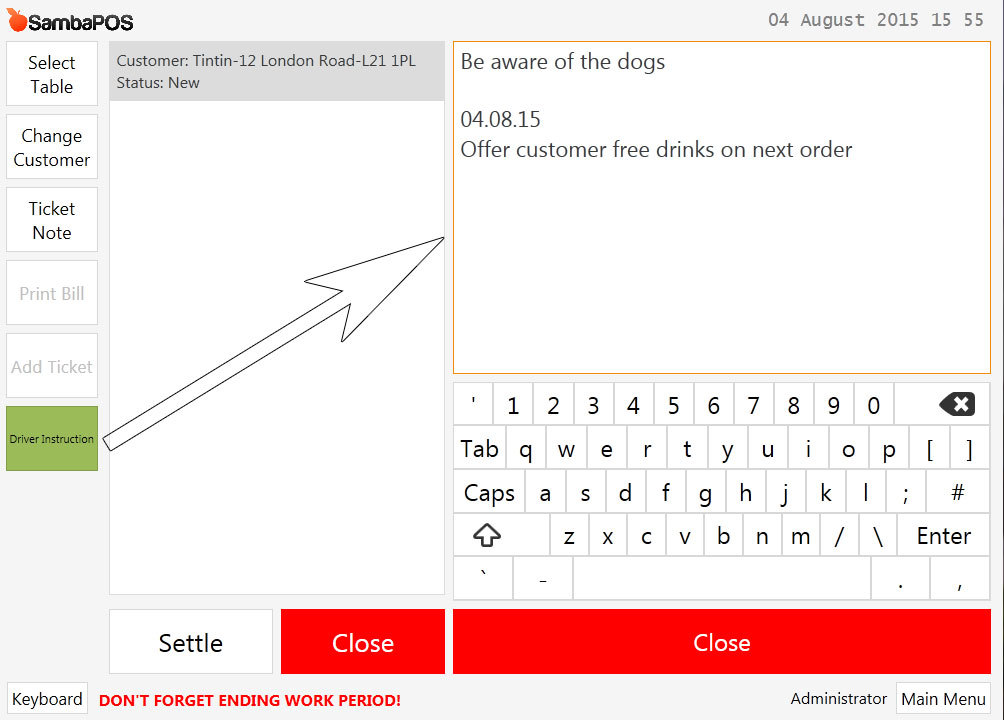Tap the w key
Image resolution: width=1004 pixels, height=720 pixels.
tap(566, 449)
